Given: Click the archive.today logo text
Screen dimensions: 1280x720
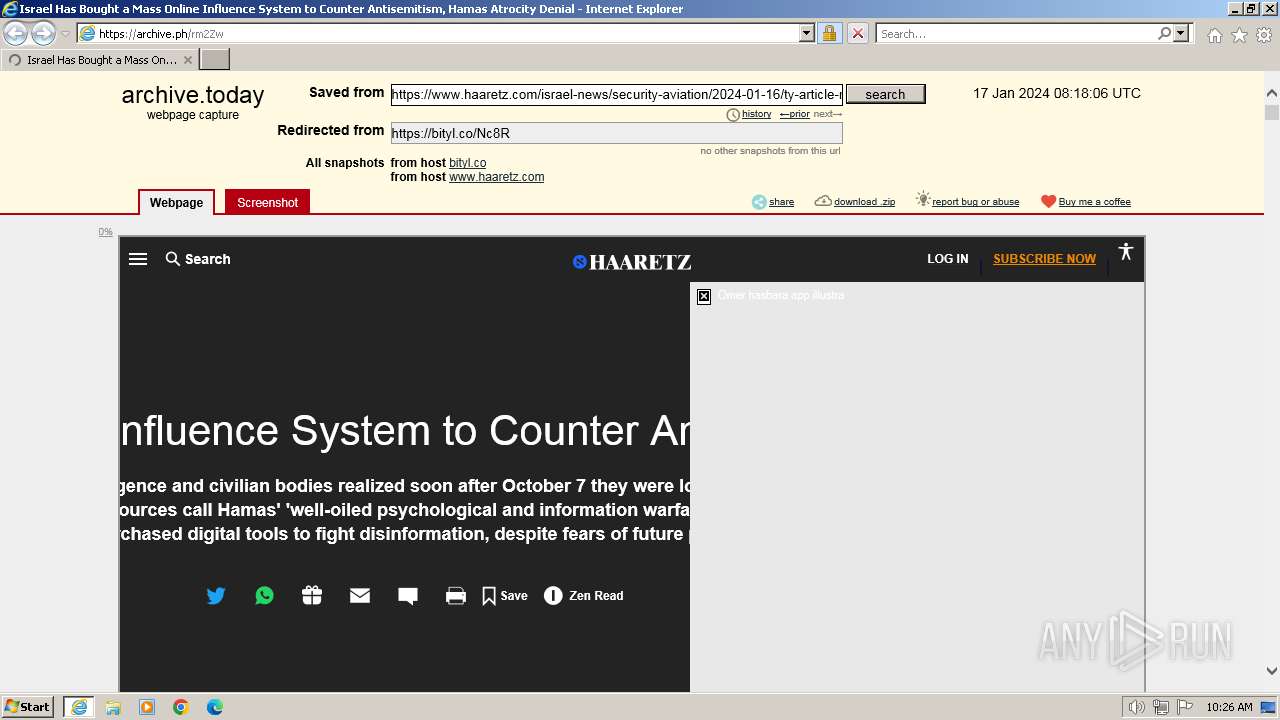Looking at the screenshot, I should 193,95.
